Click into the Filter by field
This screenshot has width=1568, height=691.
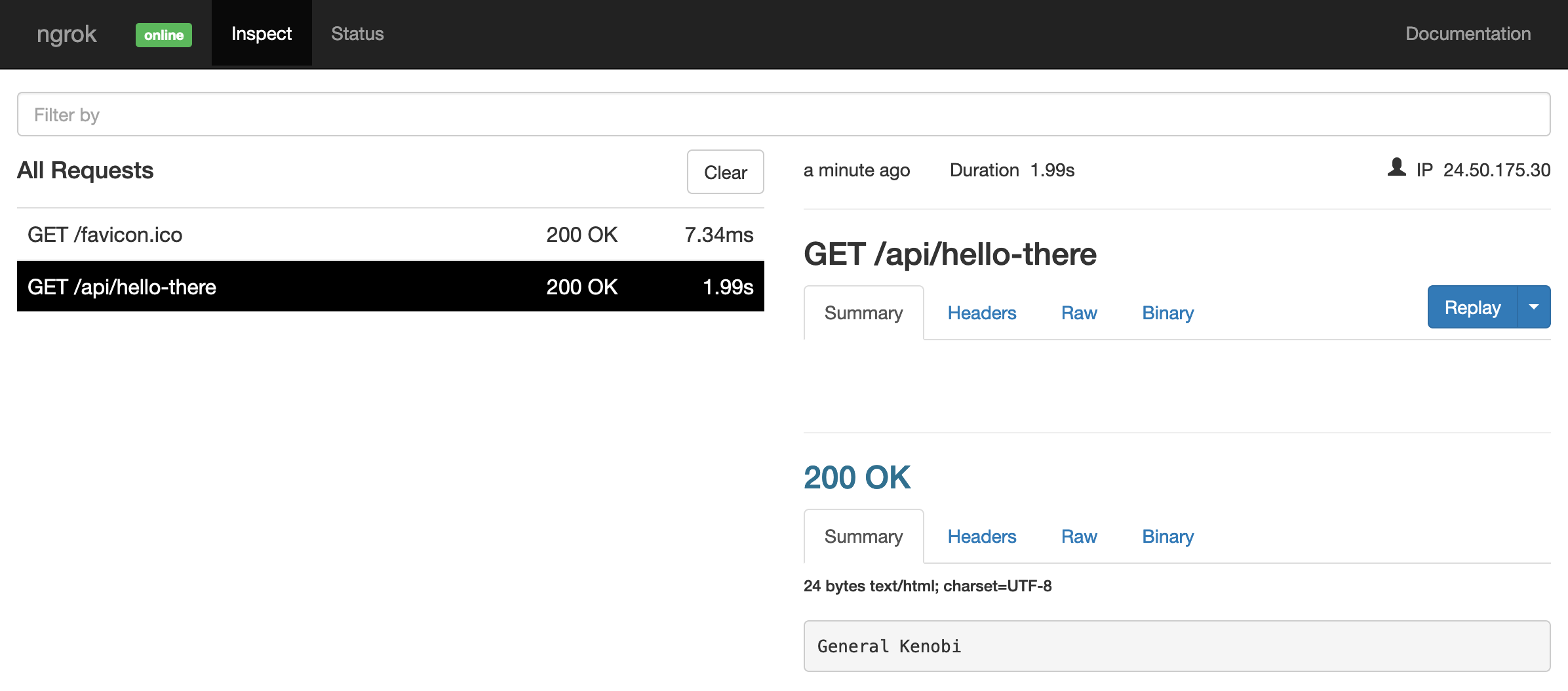pos(783,115)
